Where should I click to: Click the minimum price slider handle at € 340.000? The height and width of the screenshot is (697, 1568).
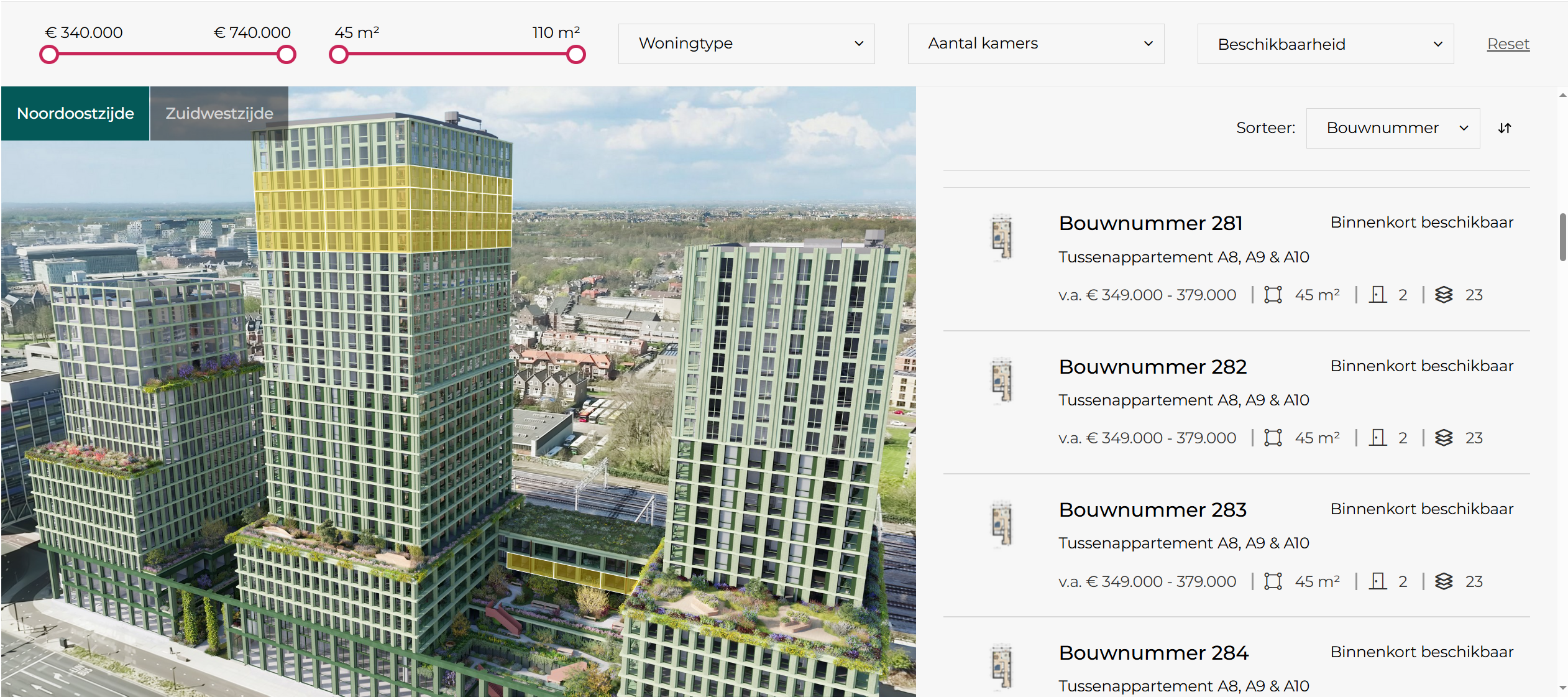click(49, 55)
